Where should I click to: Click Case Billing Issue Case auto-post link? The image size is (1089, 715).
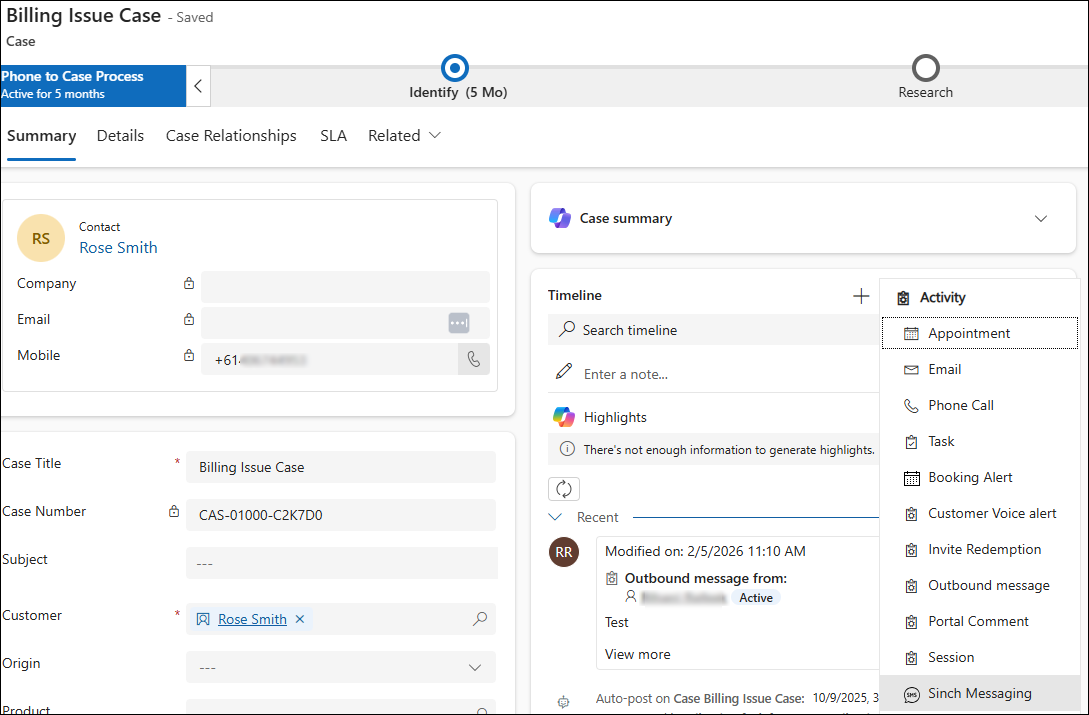click(x=739, y=698)
